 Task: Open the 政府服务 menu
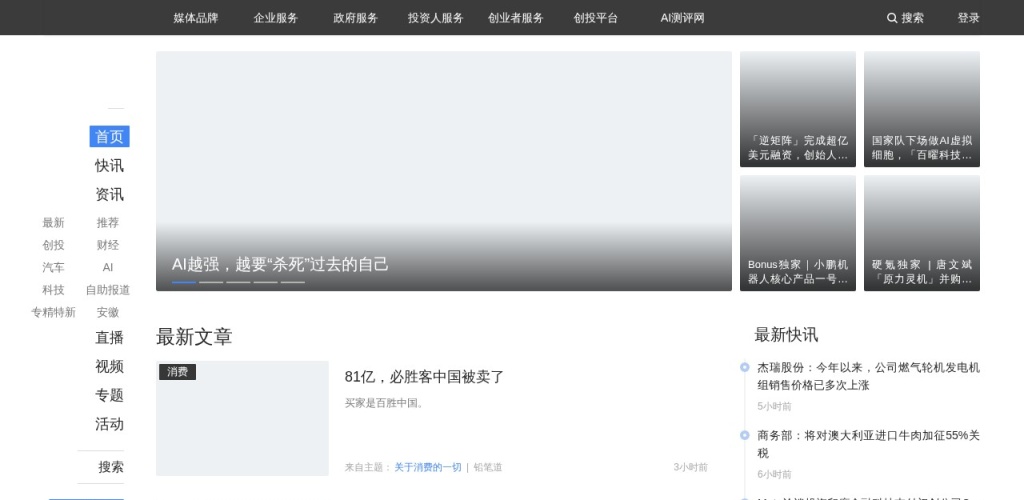[355, 18]
